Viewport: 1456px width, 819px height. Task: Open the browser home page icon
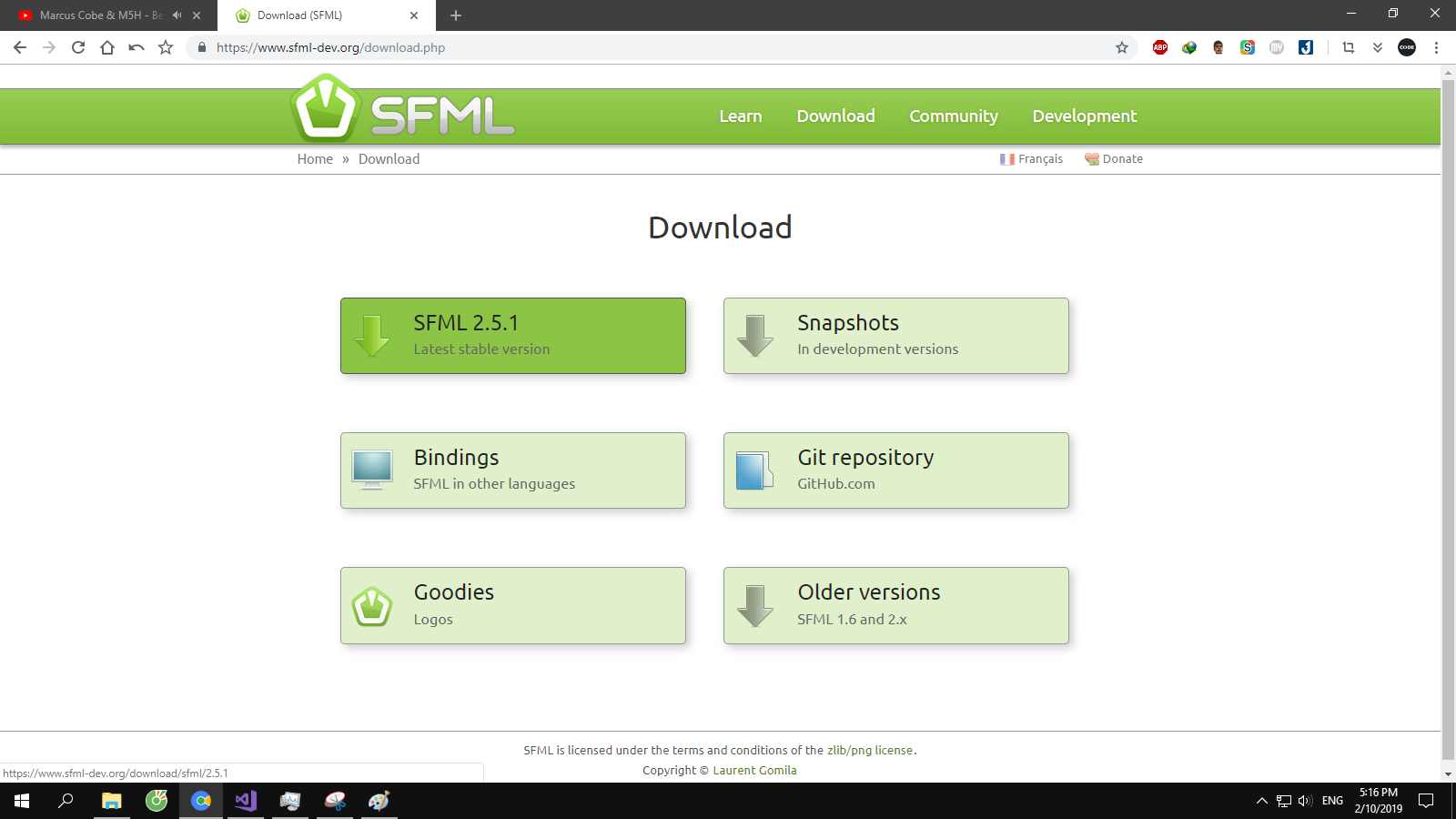[107, 47]
